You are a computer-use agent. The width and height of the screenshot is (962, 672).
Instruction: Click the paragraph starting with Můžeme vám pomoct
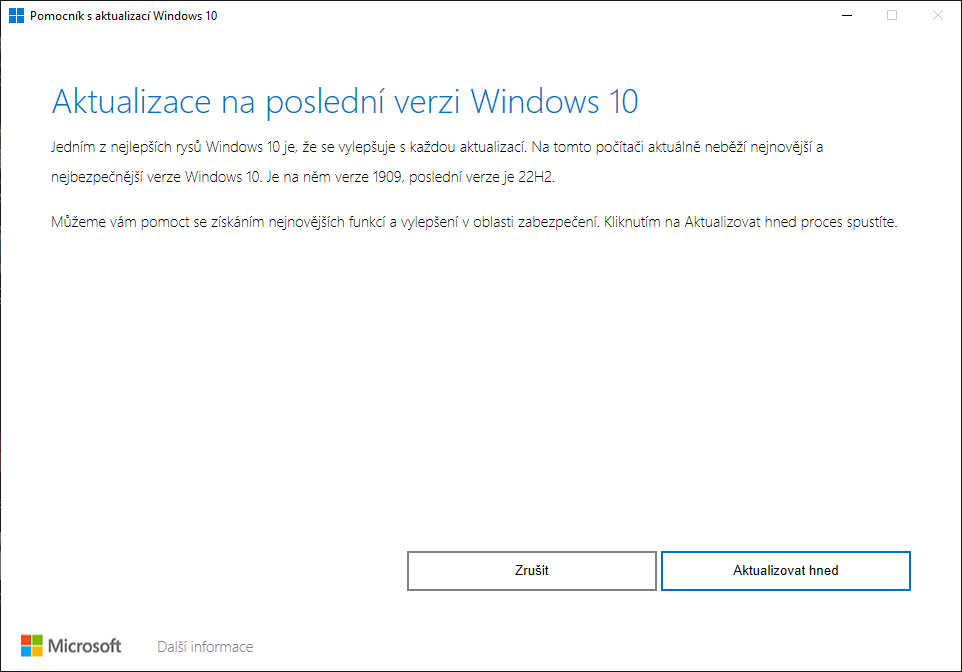pos(474,222)
